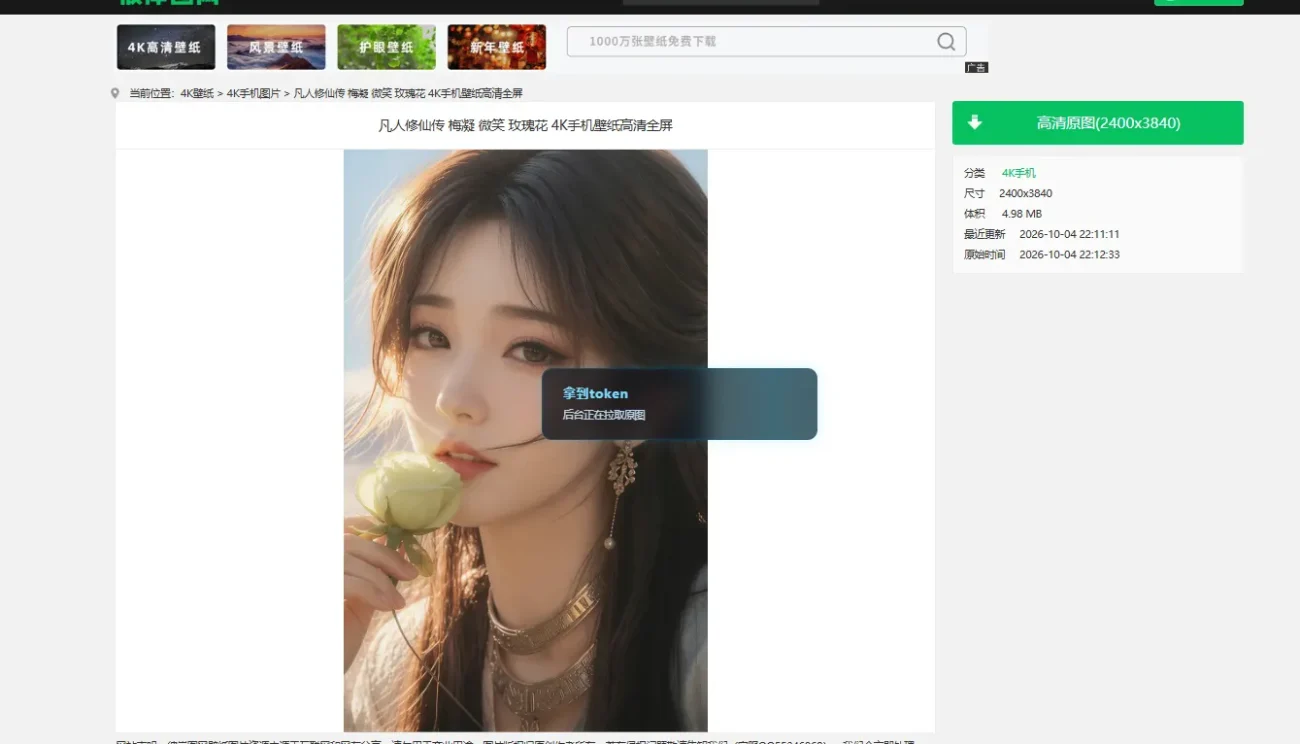The height and width of the screenshot is (744, 1300).
Task: Click the 原始时间 date 2026-10-04 22:12:33
Action: pyautogui.click(x=1069, y=254)
